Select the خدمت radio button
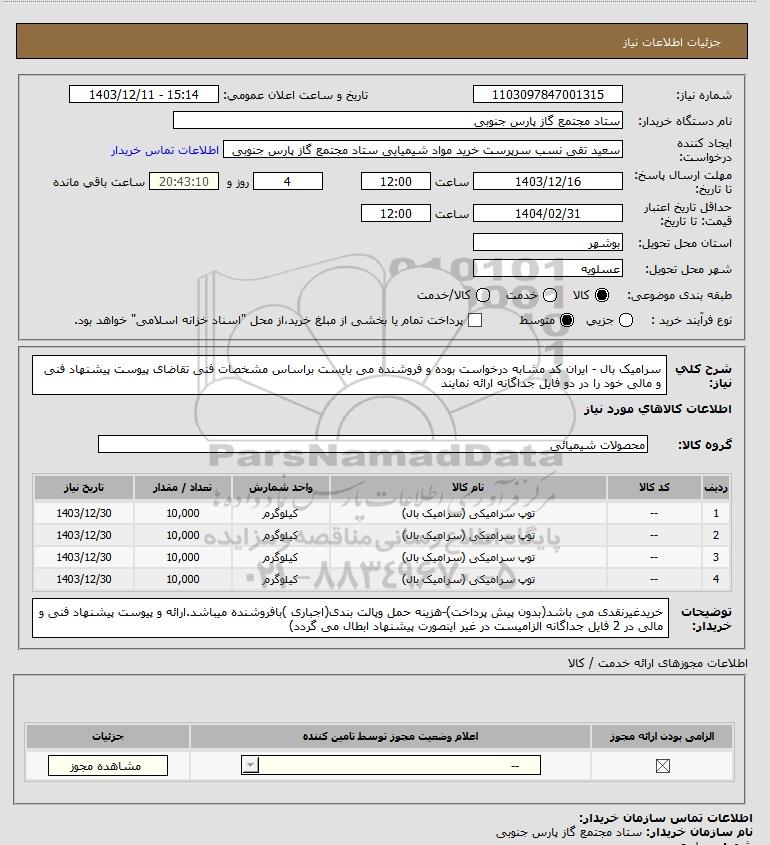This screenshot has height=845, width=770. coord(550,295)
